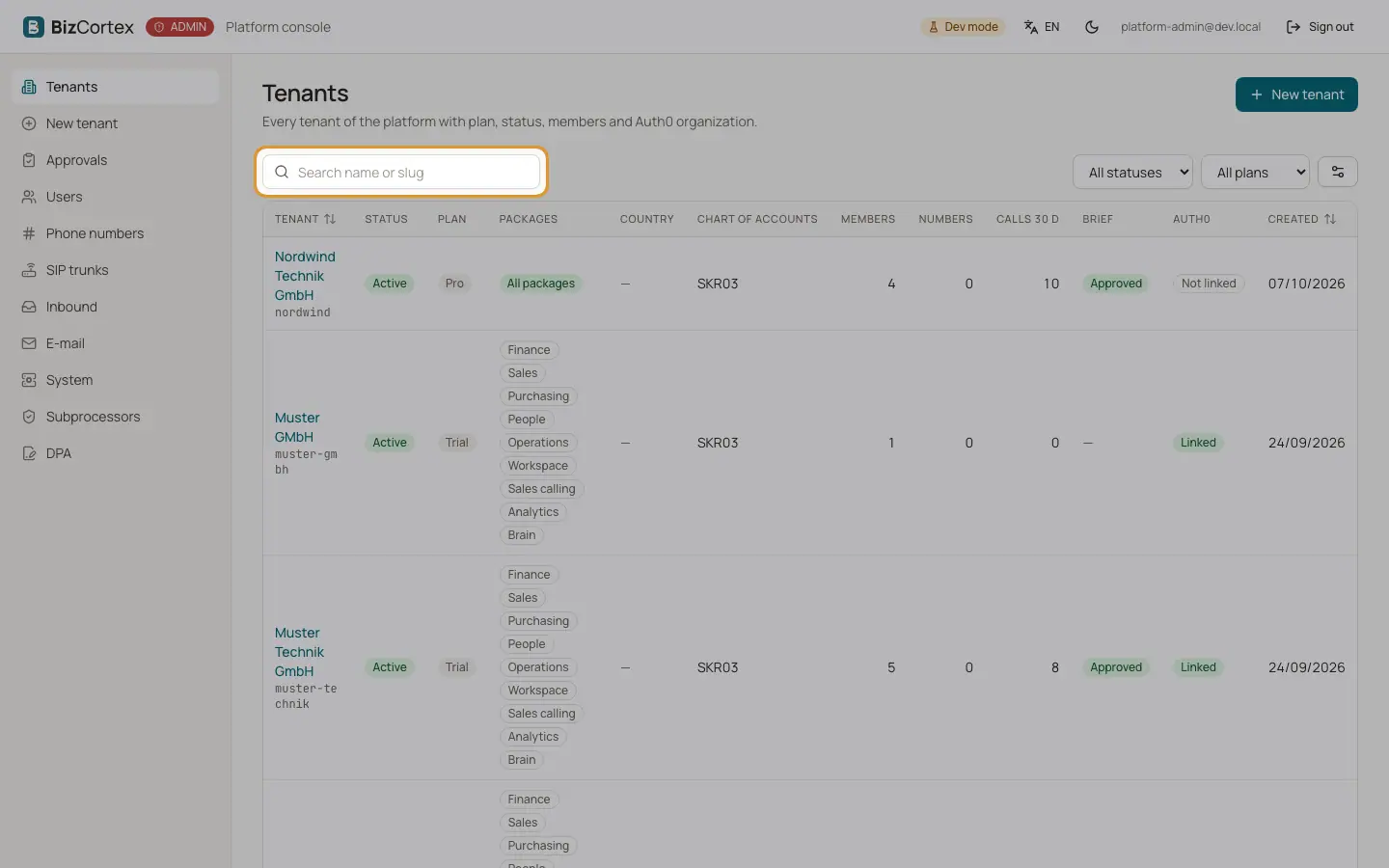Click the Users sidebar people icon
Image resolution: width=1389 pixels, height=868 pixels.
coord(29,197)
